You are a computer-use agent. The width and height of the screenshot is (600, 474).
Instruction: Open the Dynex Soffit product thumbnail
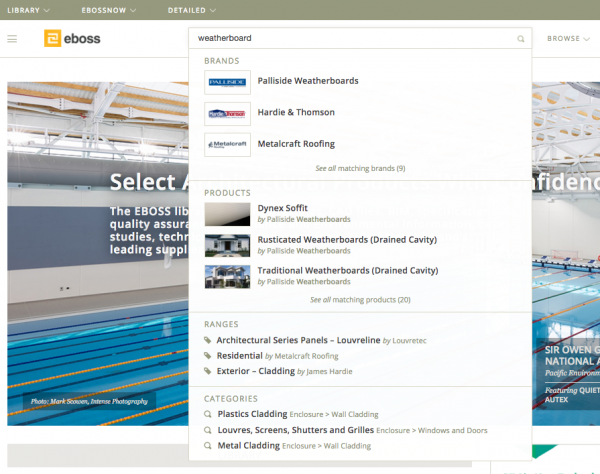coord(227,214)
